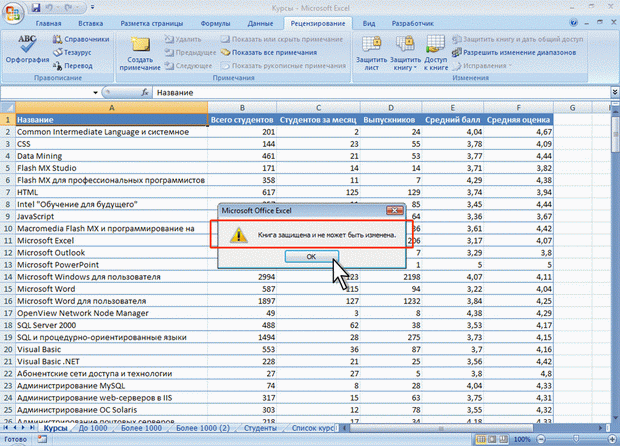This screenshot has height=446, width=620.
Task: Select the Normal view icon in status bar
Action: click(481, 439)
